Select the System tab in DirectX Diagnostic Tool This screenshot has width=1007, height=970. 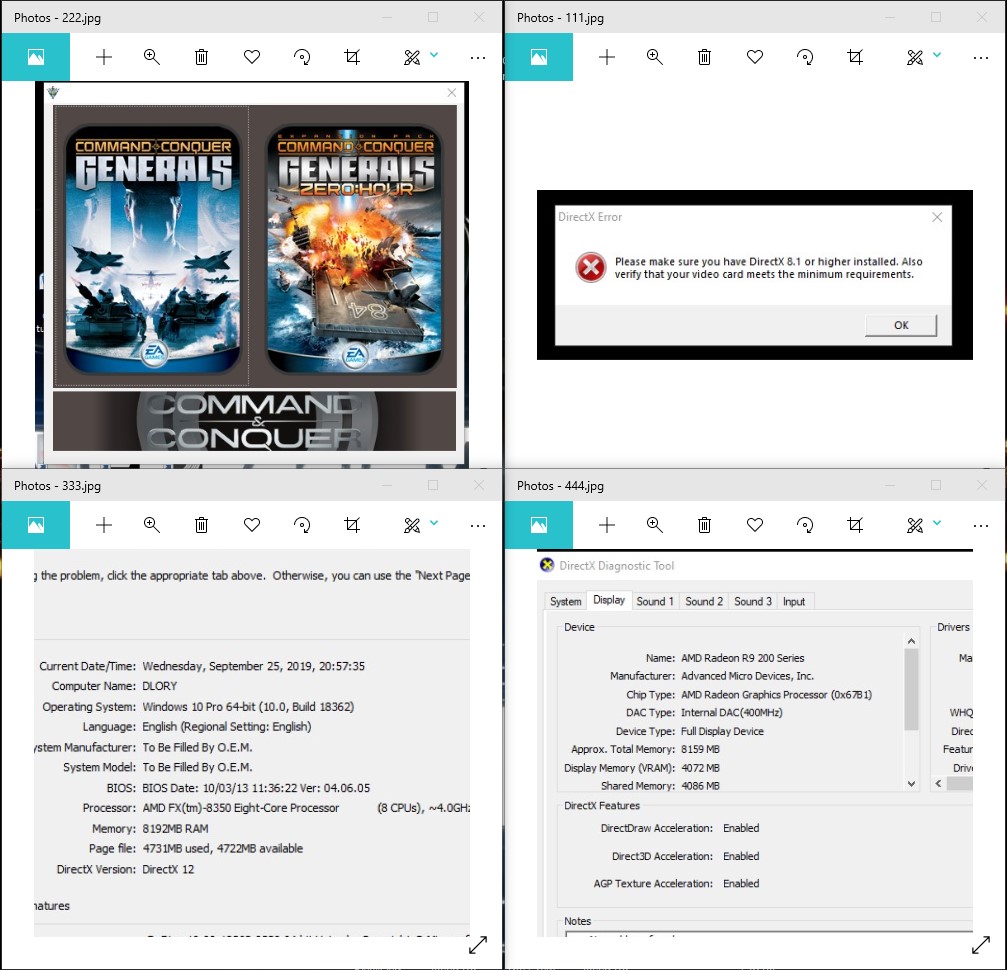(x=565, y=601)
